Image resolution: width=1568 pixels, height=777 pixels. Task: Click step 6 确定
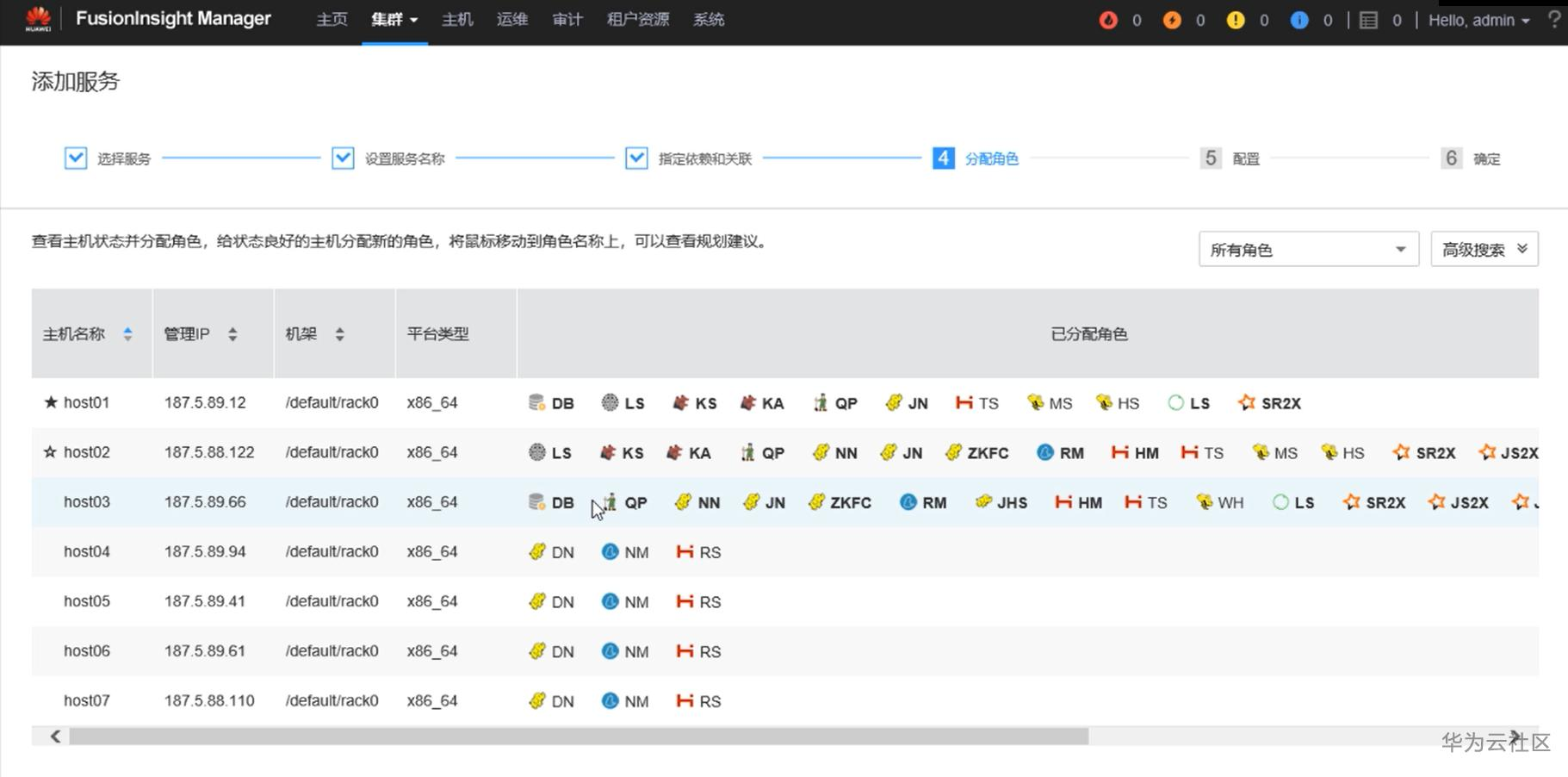[x=1471, y=159]
